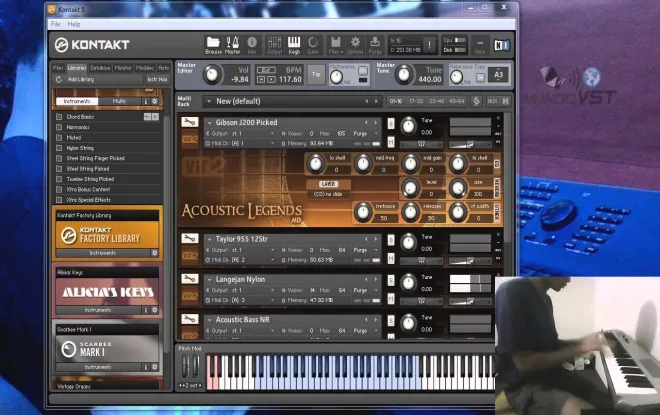The height and width of the screenshot is (415, 660).
Task: Click the NI logo icon
Action: 501,45
